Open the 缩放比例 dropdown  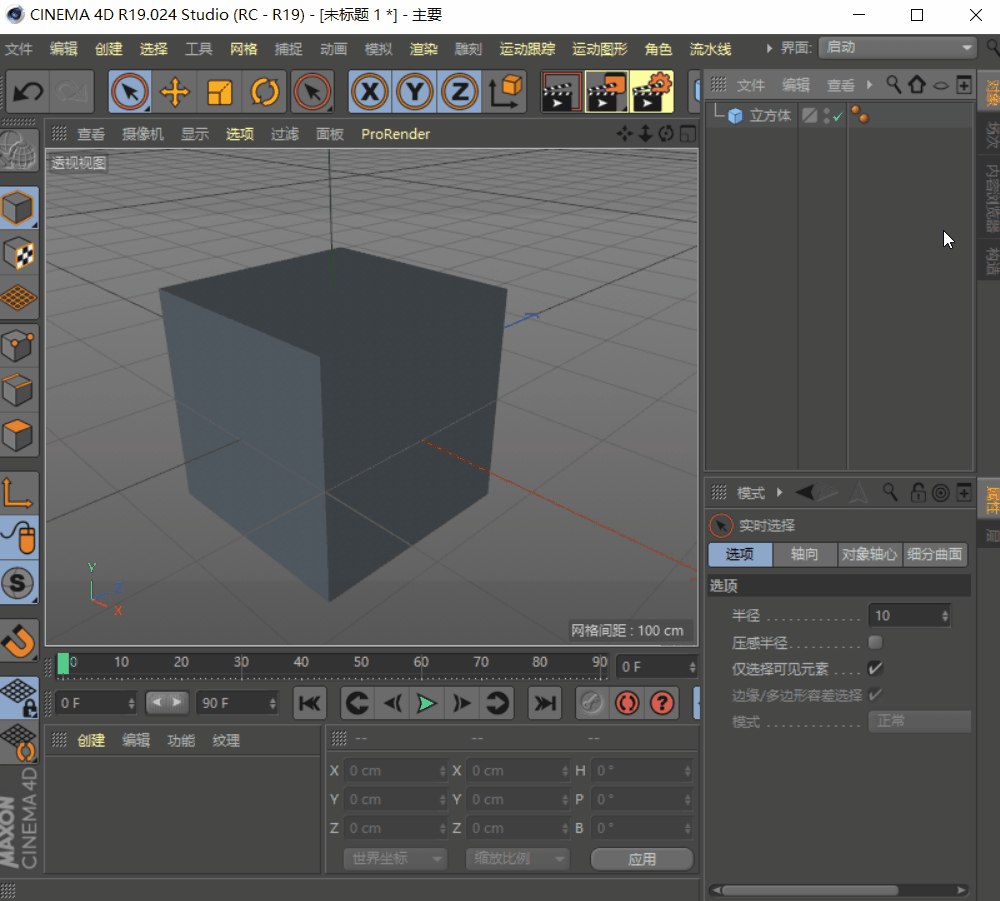[x=517, y=858]
